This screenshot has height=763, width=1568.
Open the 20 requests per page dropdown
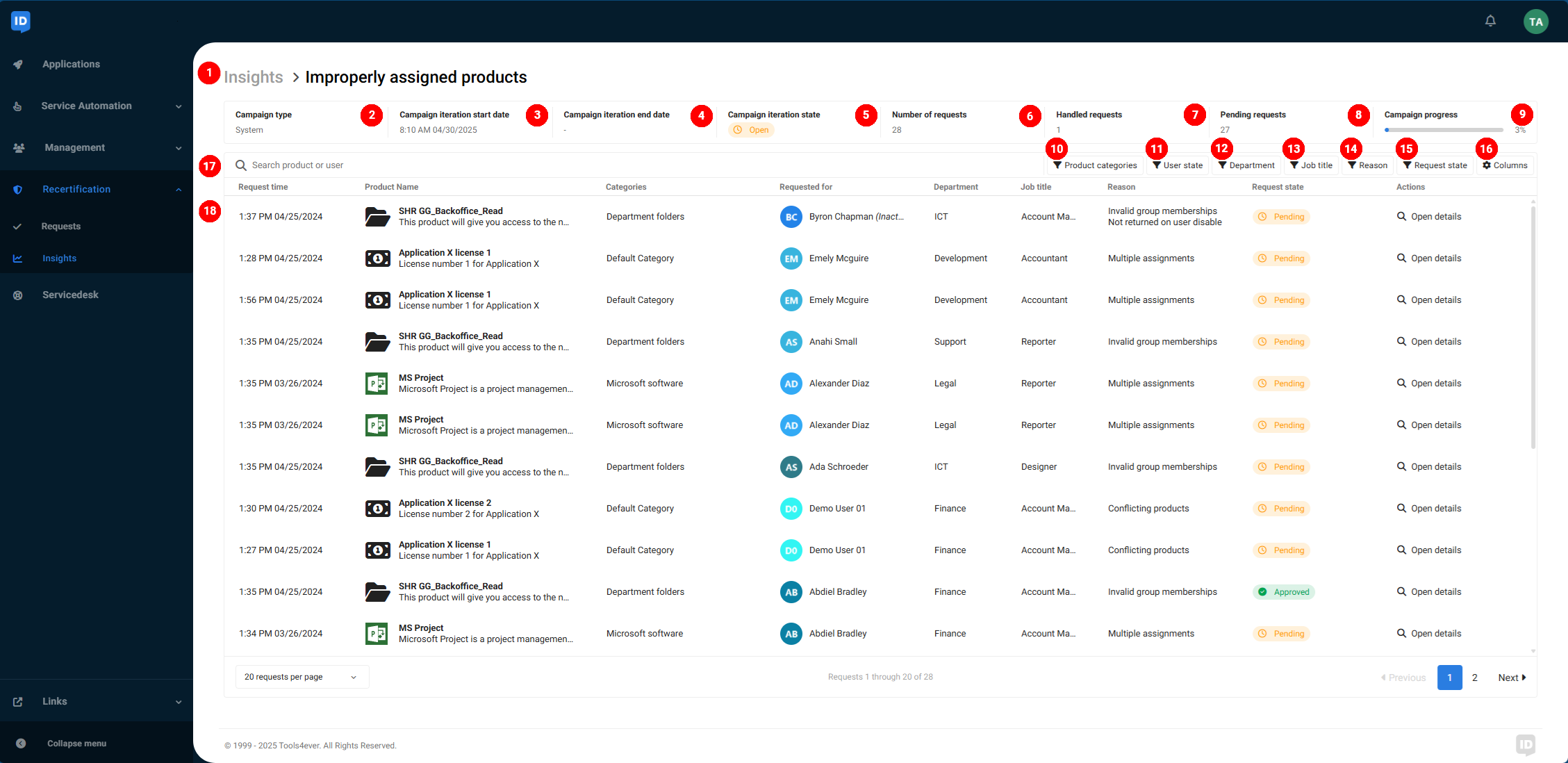click(302, 677)
